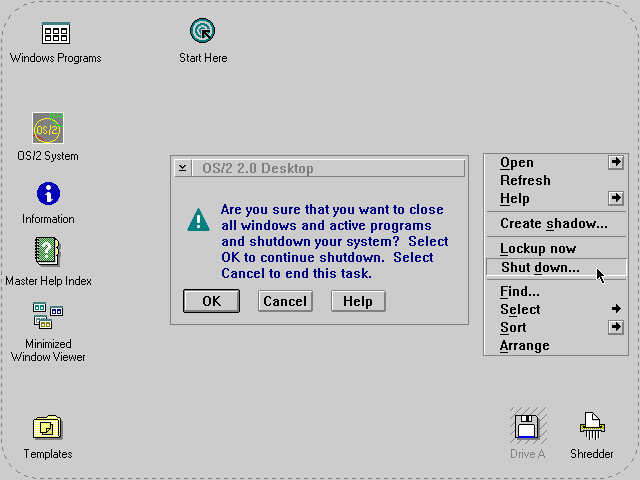Choose Refresh from the context menu
The width and height of the screenshot is (640, 480).
click(556, 180)
